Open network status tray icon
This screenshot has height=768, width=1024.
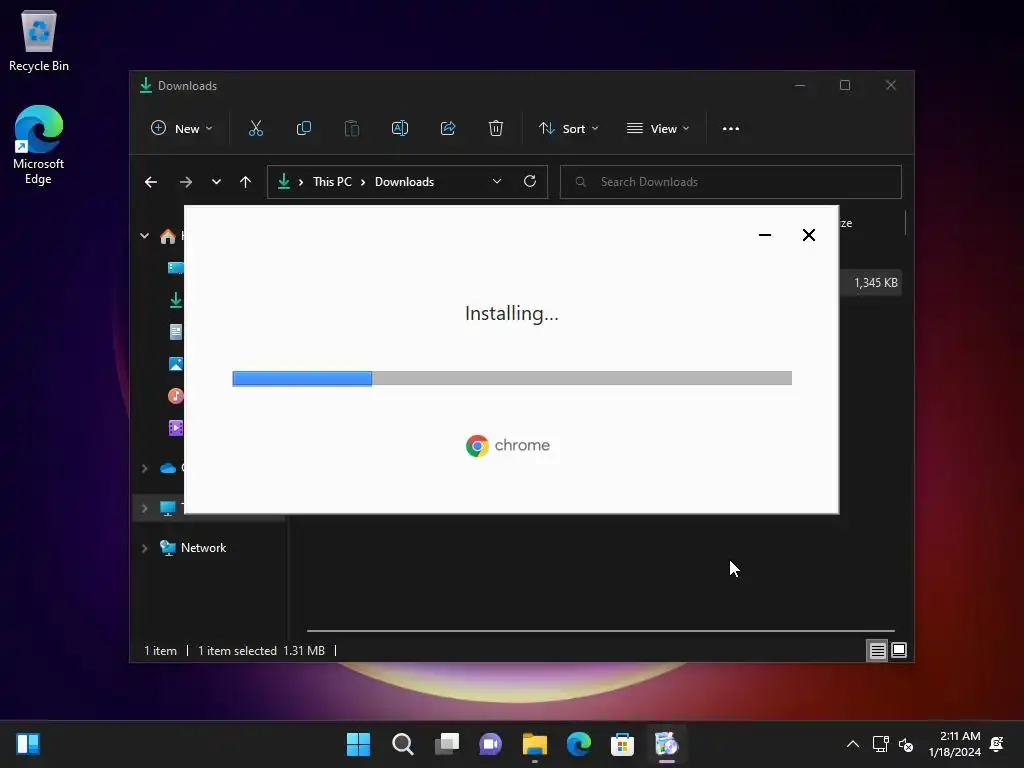pyautogui.click(x=880, y=744)
